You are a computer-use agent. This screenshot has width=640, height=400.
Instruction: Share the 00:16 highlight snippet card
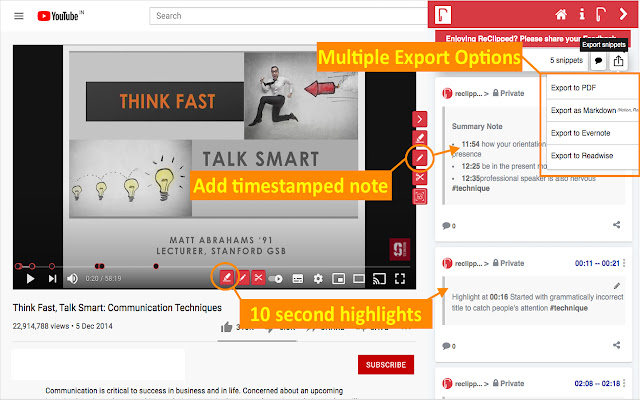pyautogui.click(x=616, y=345)
